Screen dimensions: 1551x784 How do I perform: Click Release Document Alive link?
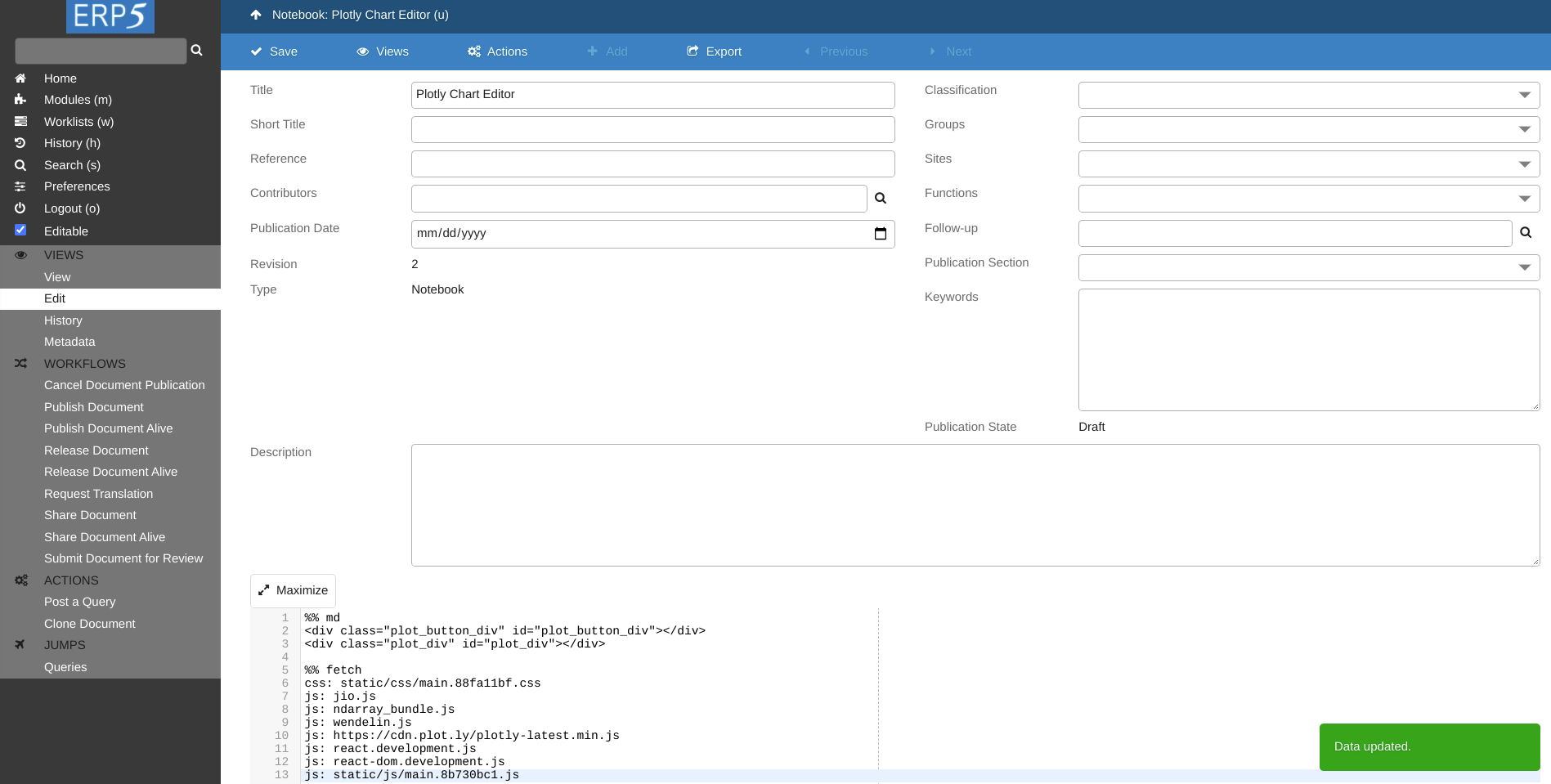110,472
